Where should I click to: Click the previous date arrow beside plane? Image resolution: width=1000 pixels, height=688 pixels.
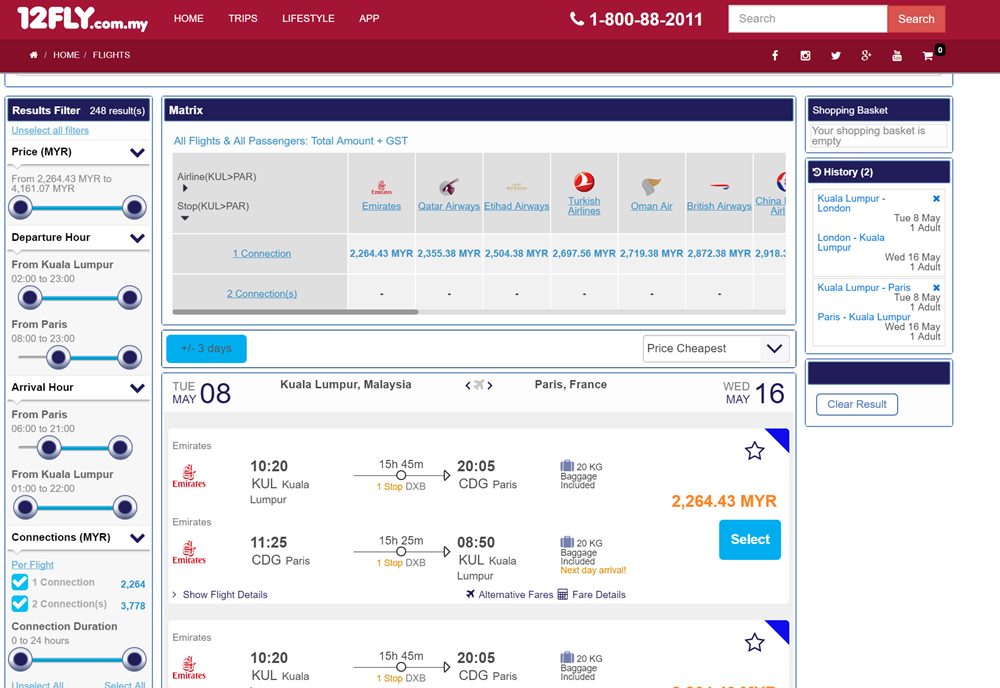tap(467, 385)
